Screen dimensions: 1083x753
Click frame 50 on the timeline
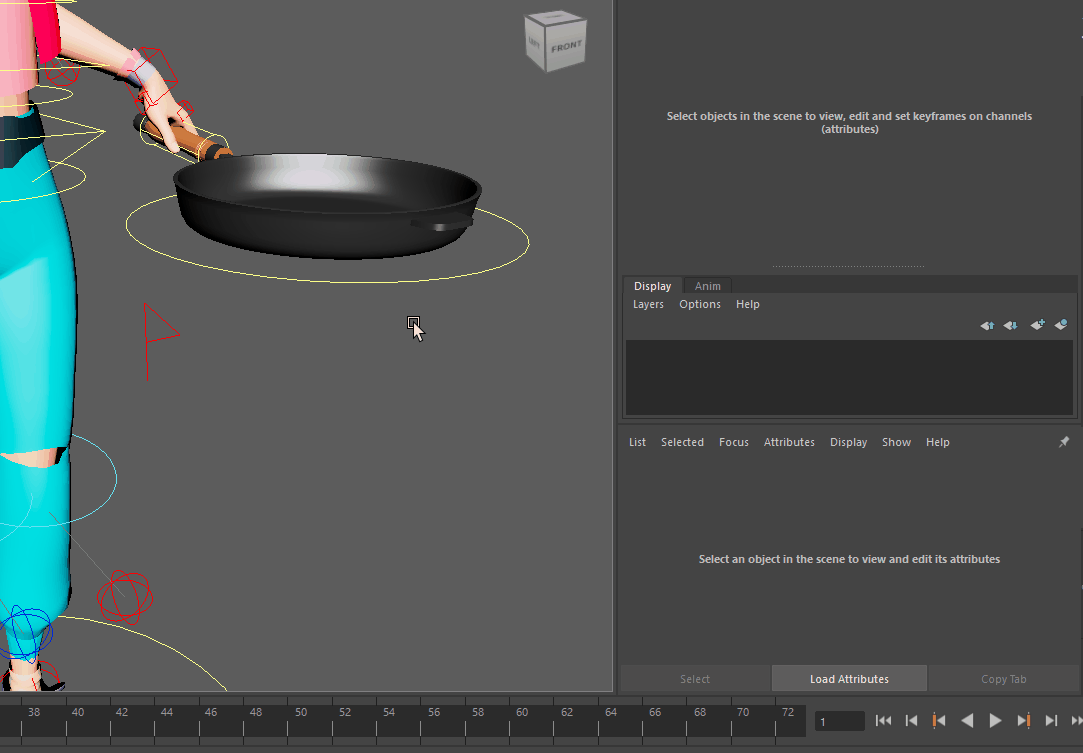pos(301,712)
